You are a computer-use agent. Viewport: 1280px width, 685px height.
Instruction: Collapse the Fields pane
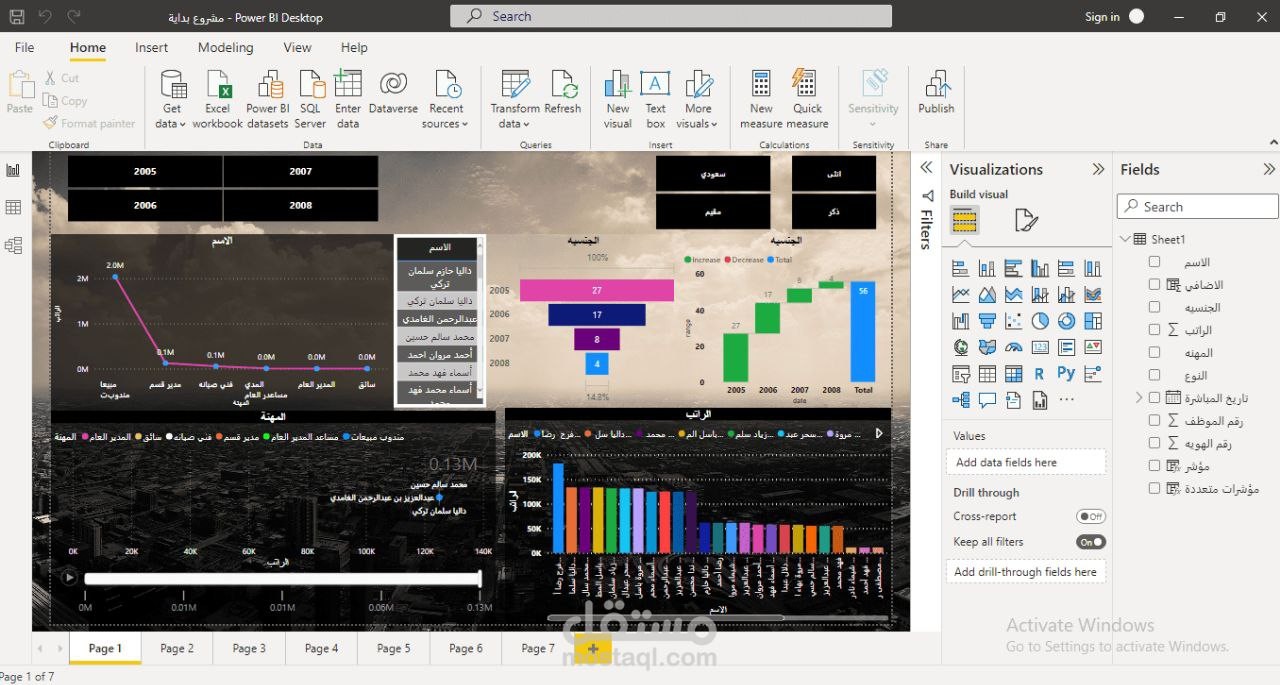[1269, 169]
